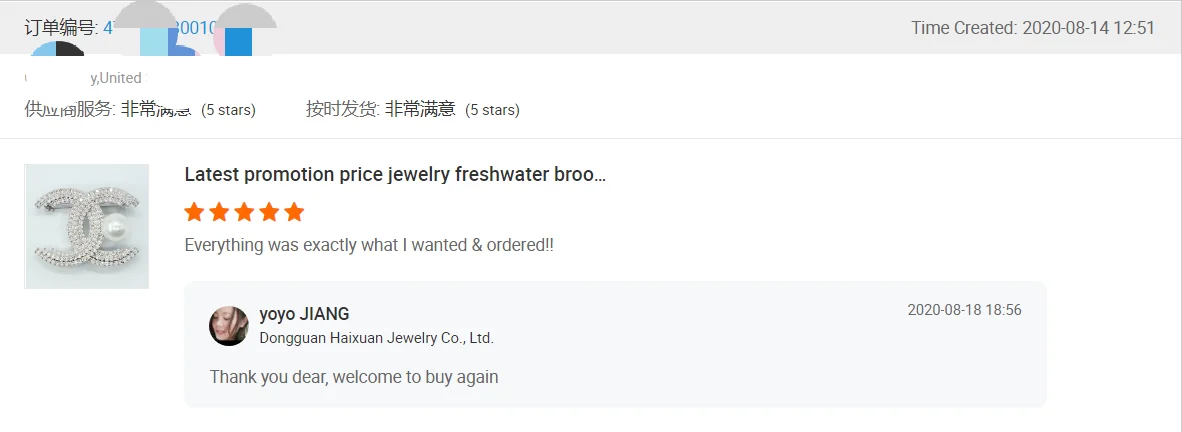Open the Latest promotion price jewelry title

click(395, 174)
